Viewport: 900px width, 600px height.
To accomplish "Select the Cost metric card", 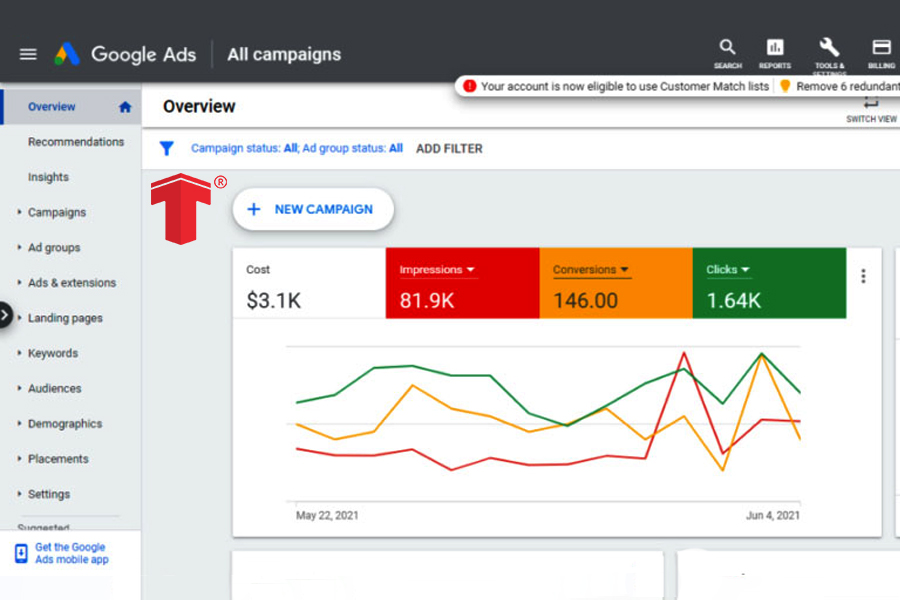I will click(309, 285).
